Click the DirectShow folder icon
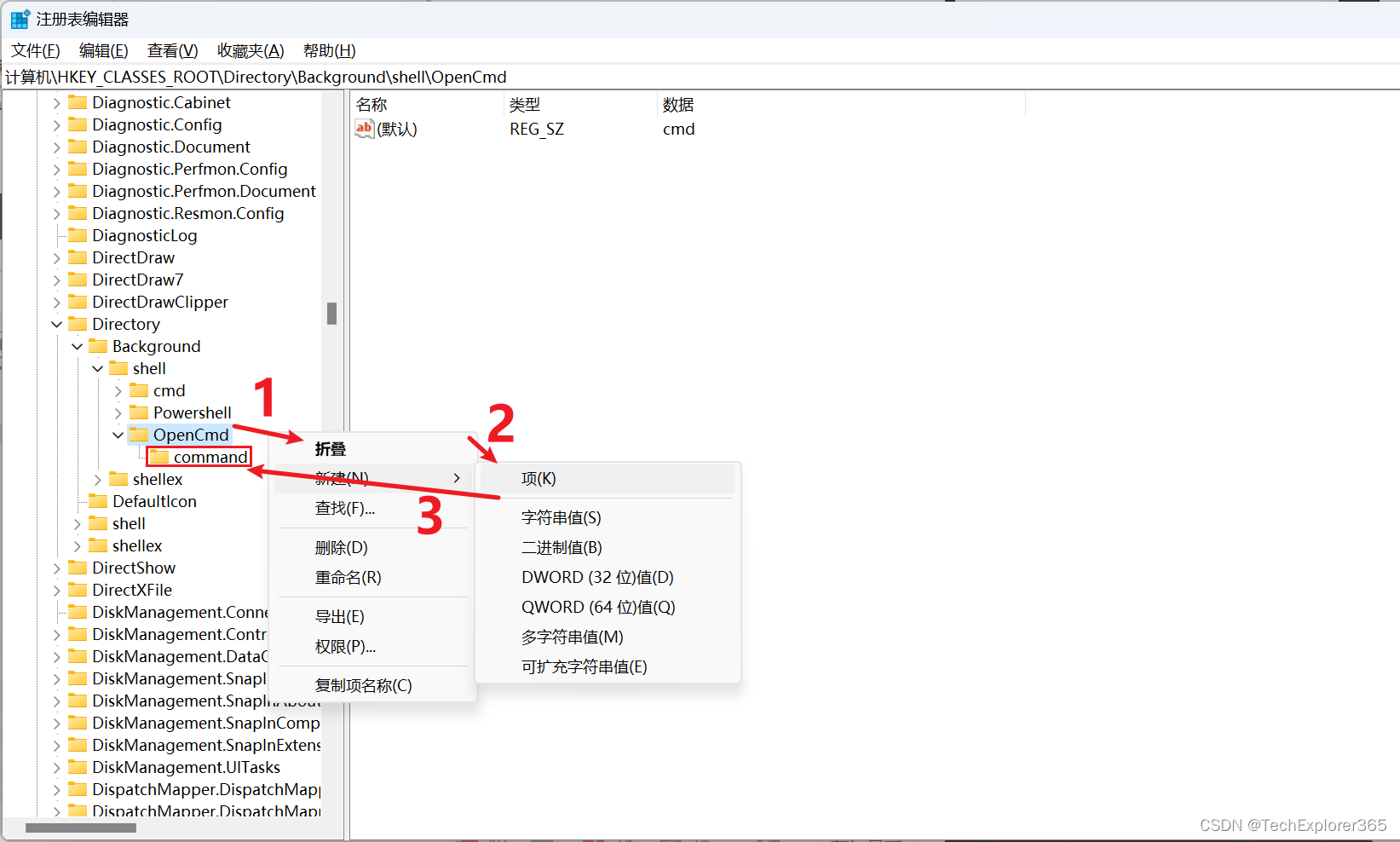 [x=78, y=568]
